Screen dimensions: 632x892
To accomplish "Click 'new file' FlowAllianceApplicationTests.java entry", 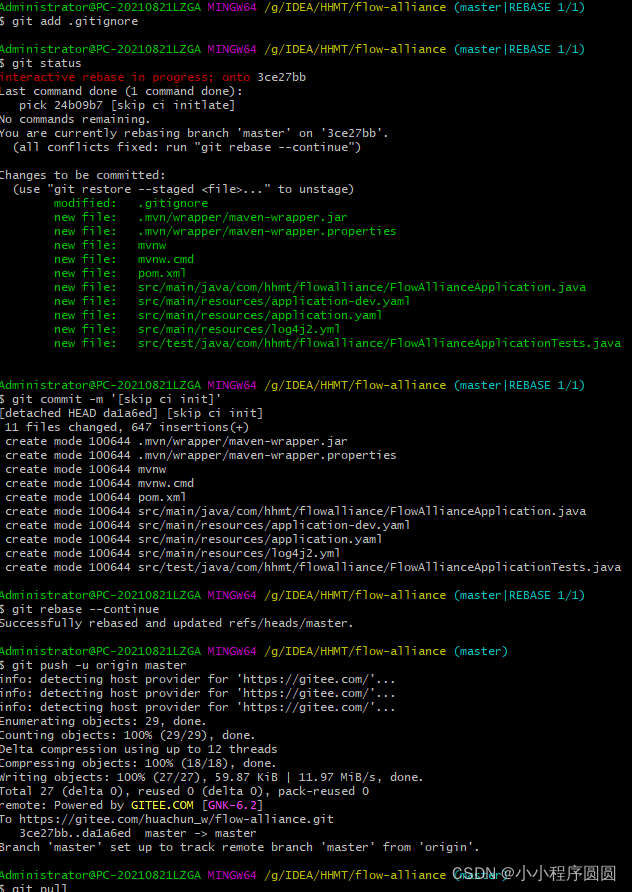I will (x=337, y=343).
